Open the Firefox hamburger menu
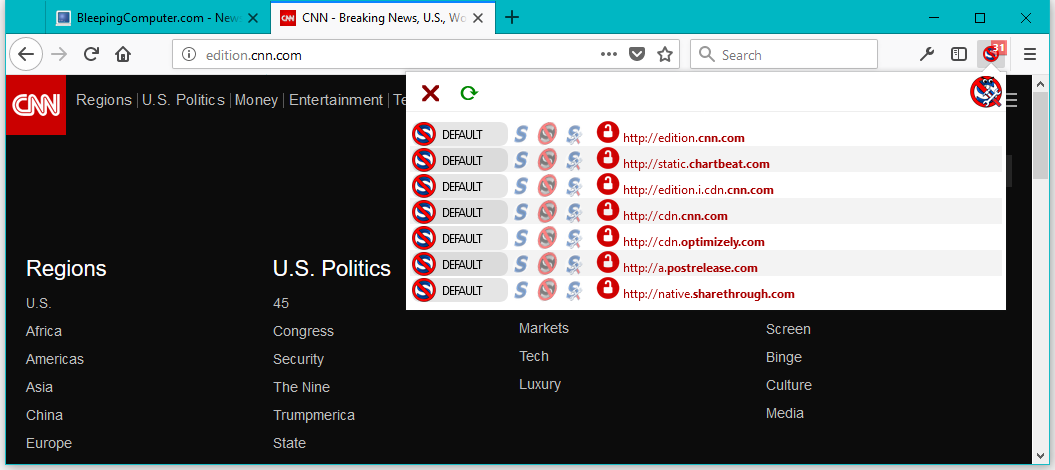 [x=1029, y=54]
